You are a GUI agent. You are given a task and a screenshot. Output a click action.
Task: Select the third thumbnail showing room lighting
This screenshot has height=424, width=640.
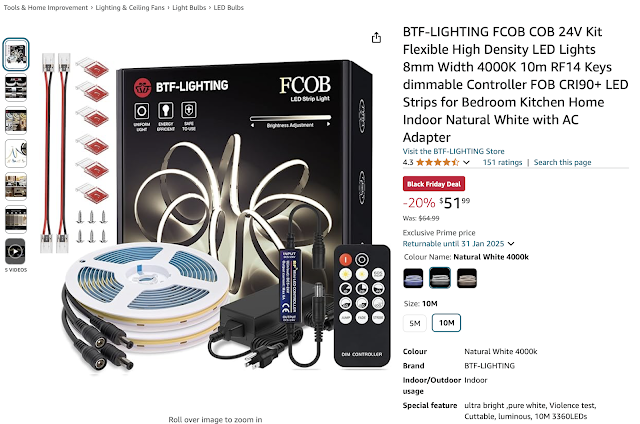[x=16, y=120]
